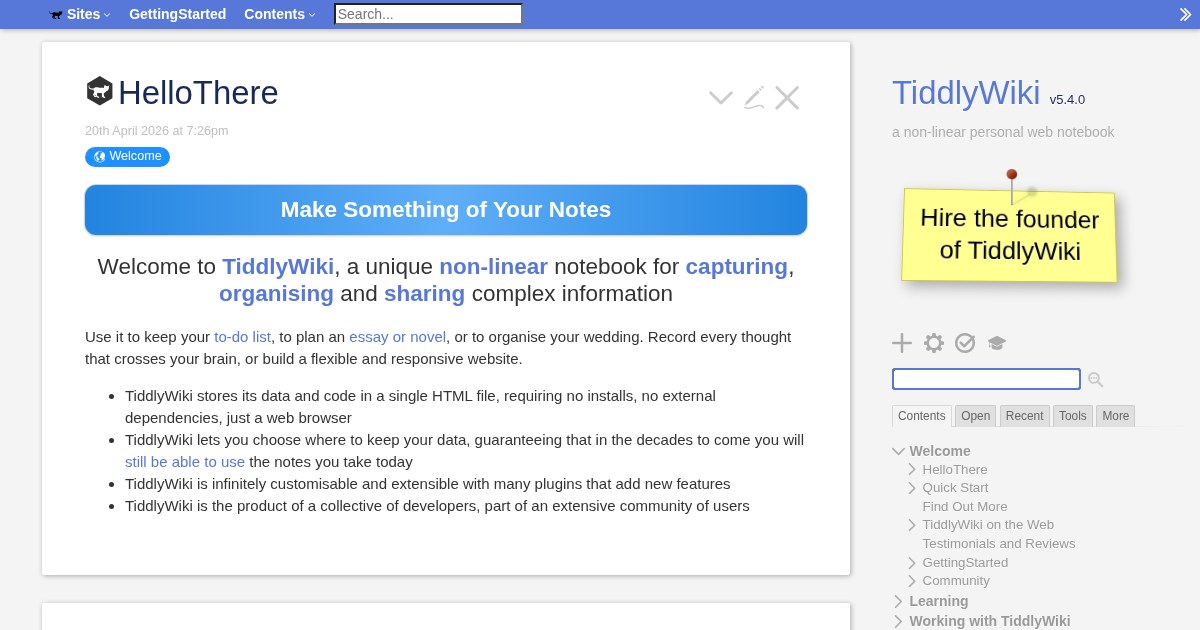Focus the sidebar search input box
This screenshot has height=630, width=1200.
pos(986,379)
